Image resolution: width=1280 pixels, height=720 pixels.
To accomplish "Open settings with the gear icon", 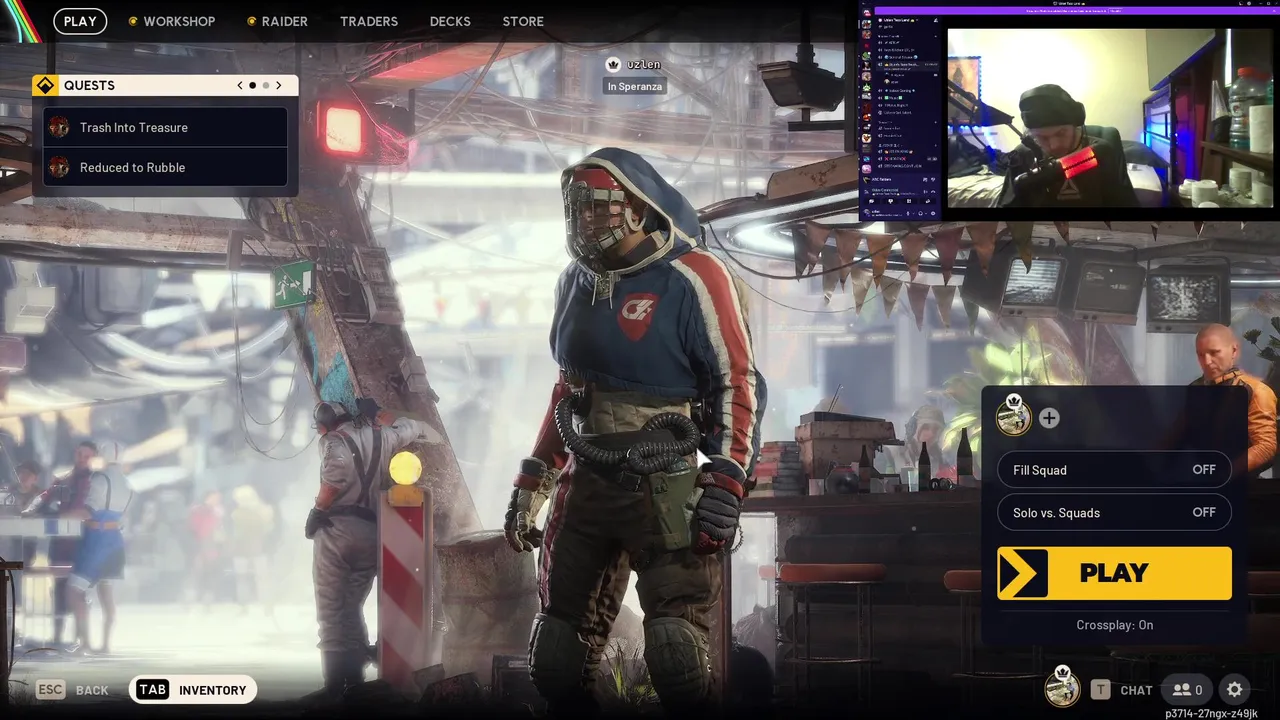I will [1235, 690].
